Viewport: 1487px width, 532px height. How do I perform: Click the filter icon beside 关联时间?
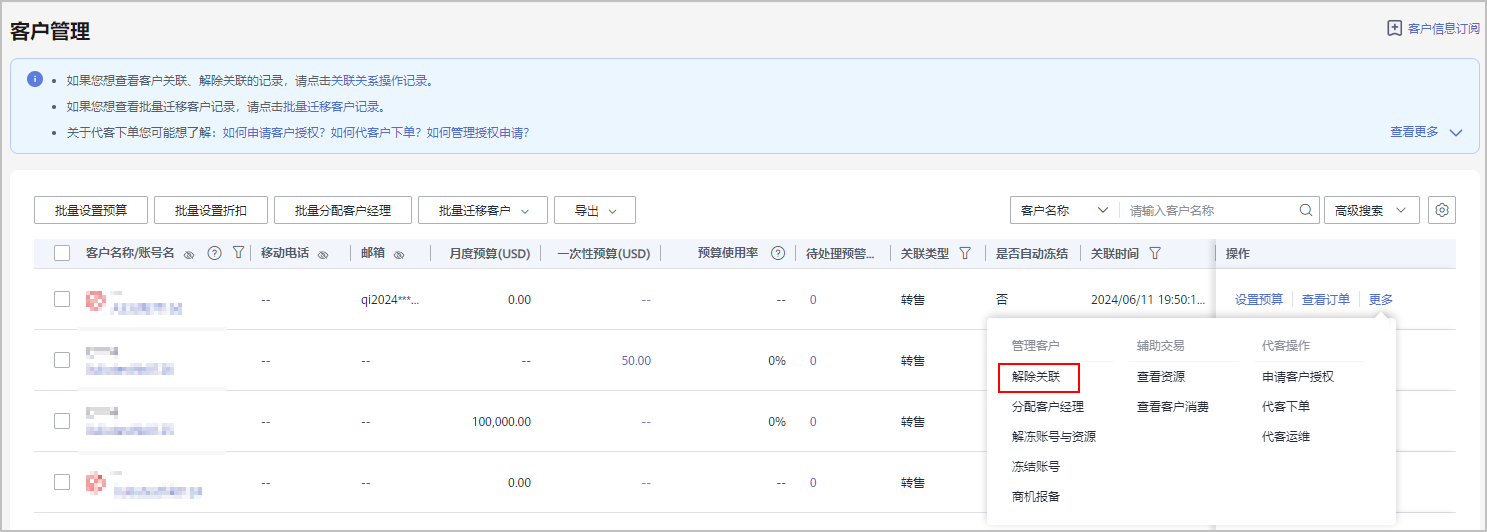1155,254
